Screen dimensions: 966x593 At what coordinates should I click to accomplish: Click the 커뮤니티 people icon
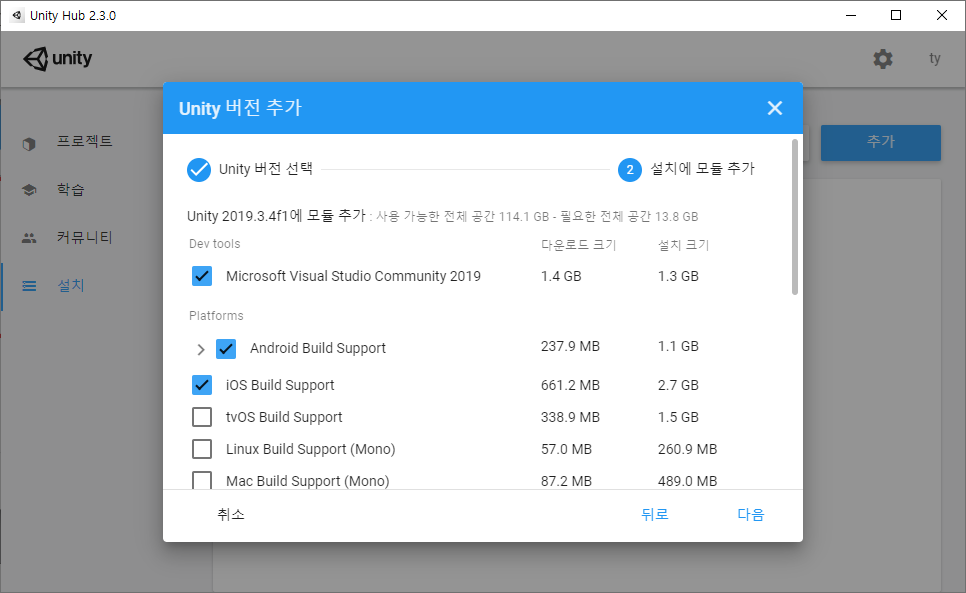(29, 238)
